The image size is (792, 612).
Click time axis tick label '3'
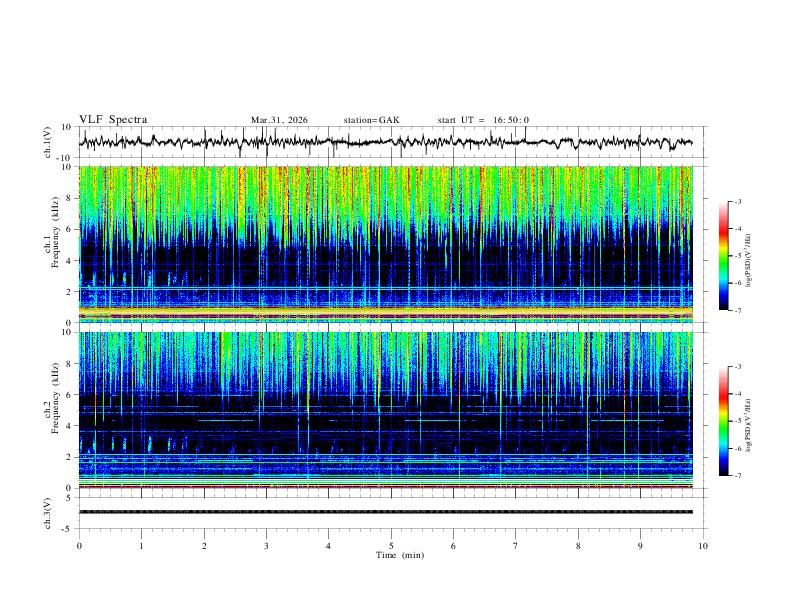[x=266, y=546]
